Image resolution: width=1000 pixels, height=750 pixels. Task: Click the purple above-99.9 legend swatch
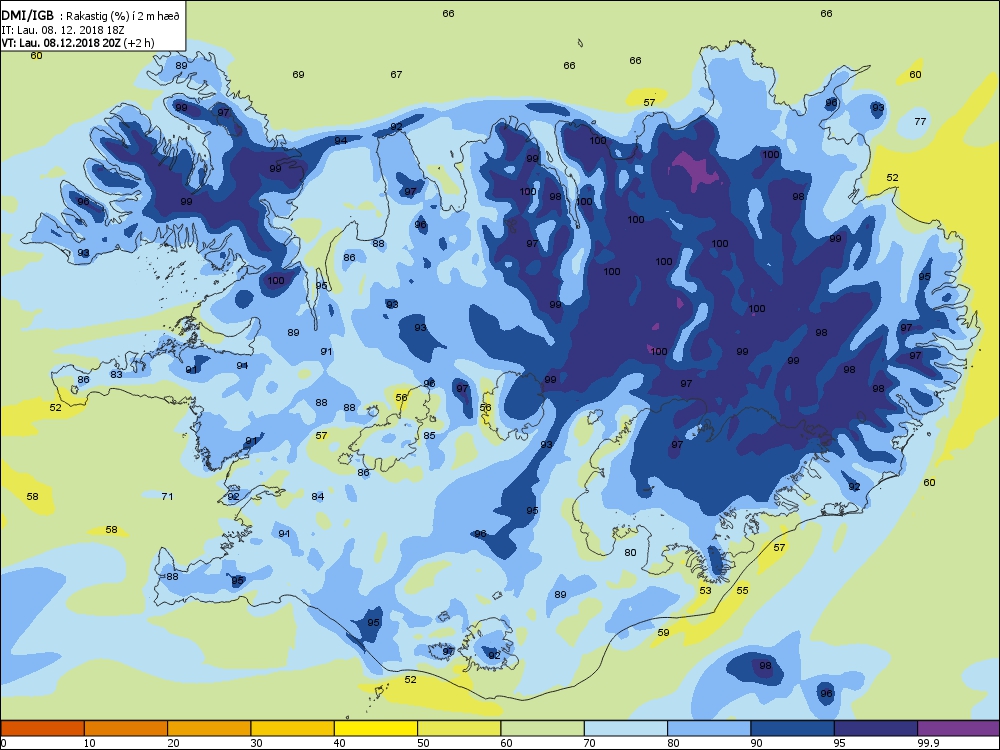(959, 728)
